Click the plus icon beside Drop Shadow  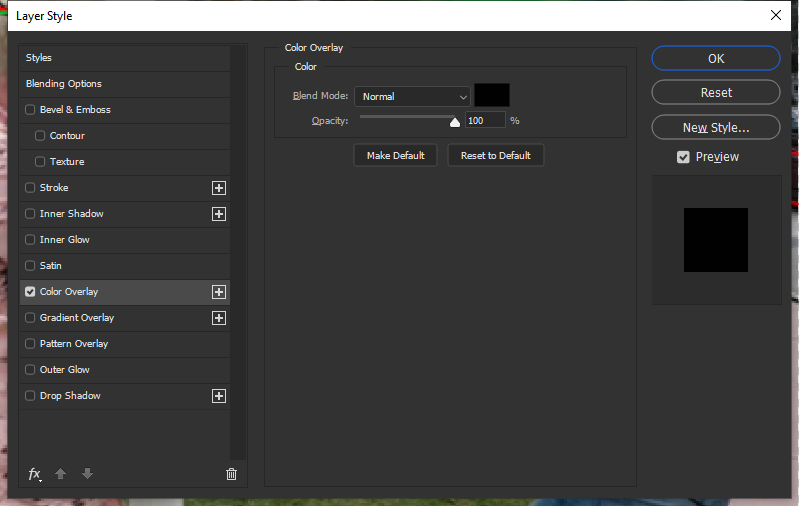tap(219, 396)
